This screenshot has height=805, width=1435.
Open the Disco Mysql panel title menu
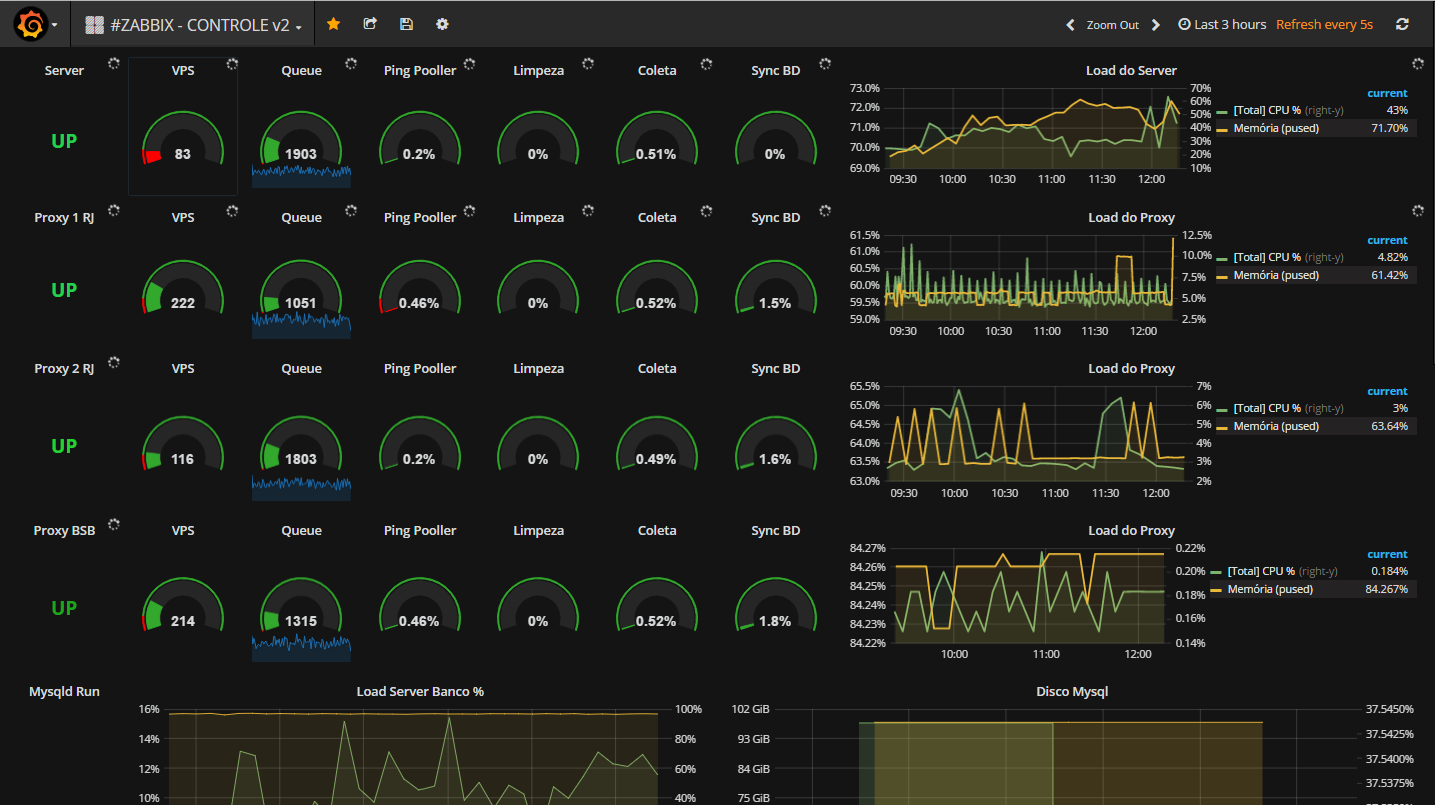1072,691
